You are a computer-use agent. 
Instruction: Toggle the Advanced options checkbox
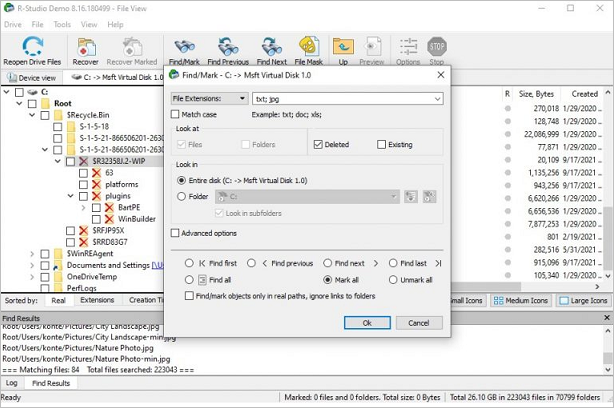pyautogui.click(x=177, y=233)
